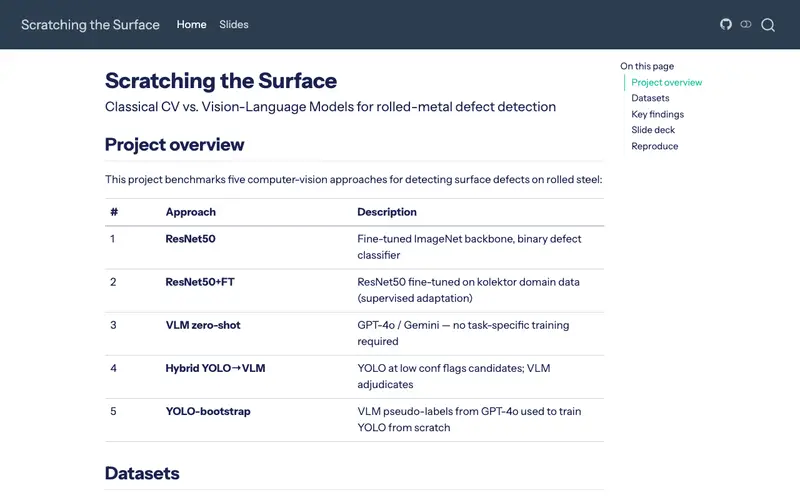The width and height of the screenshot is (800, 500).
Task: Click row number 1 in table
Action: click(112, 239)
